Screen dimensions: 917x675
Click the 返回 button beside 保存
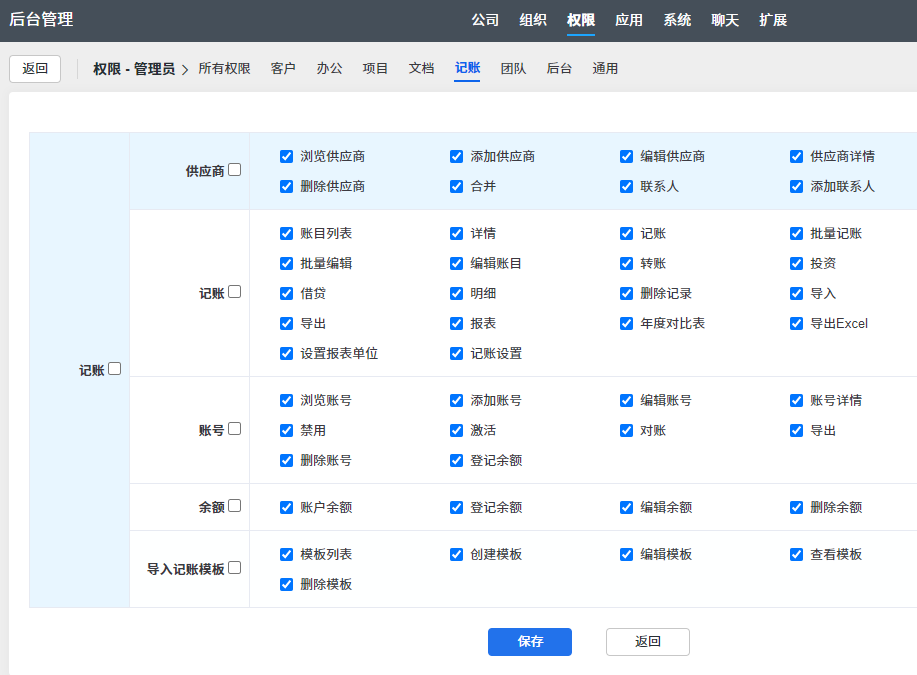click(x=647, y=642)
